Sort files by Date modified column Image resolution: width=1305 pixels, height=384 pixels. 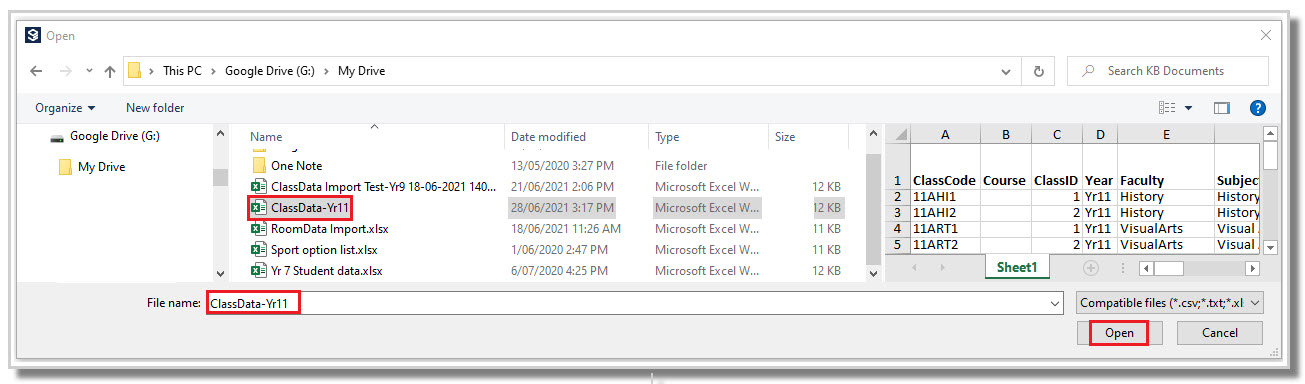pos(548,137)
